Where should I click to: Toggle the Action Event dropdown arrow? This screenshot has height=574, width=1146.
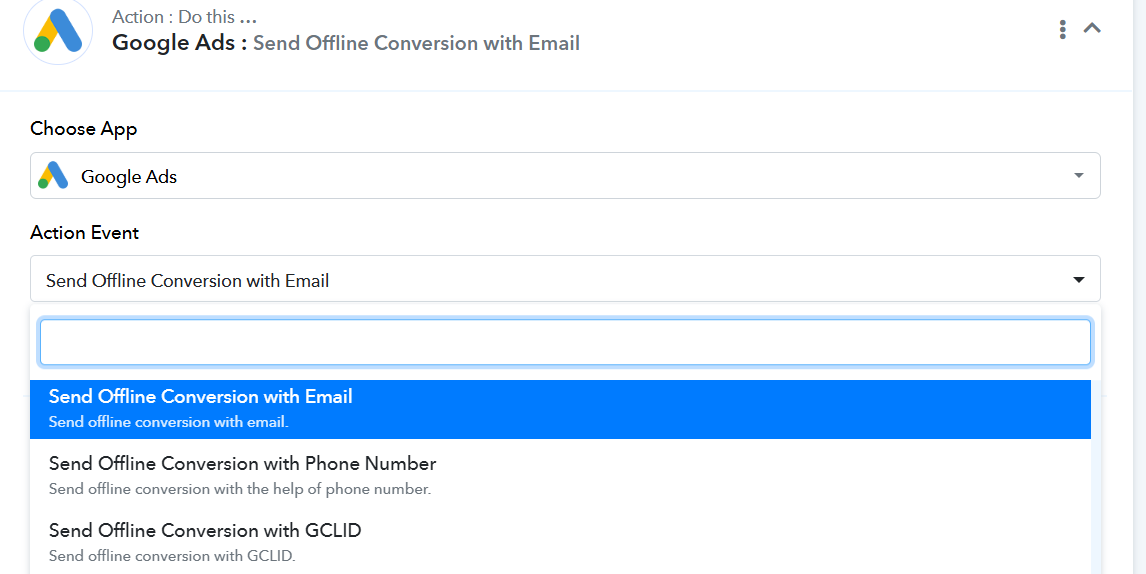[1079, 280]
